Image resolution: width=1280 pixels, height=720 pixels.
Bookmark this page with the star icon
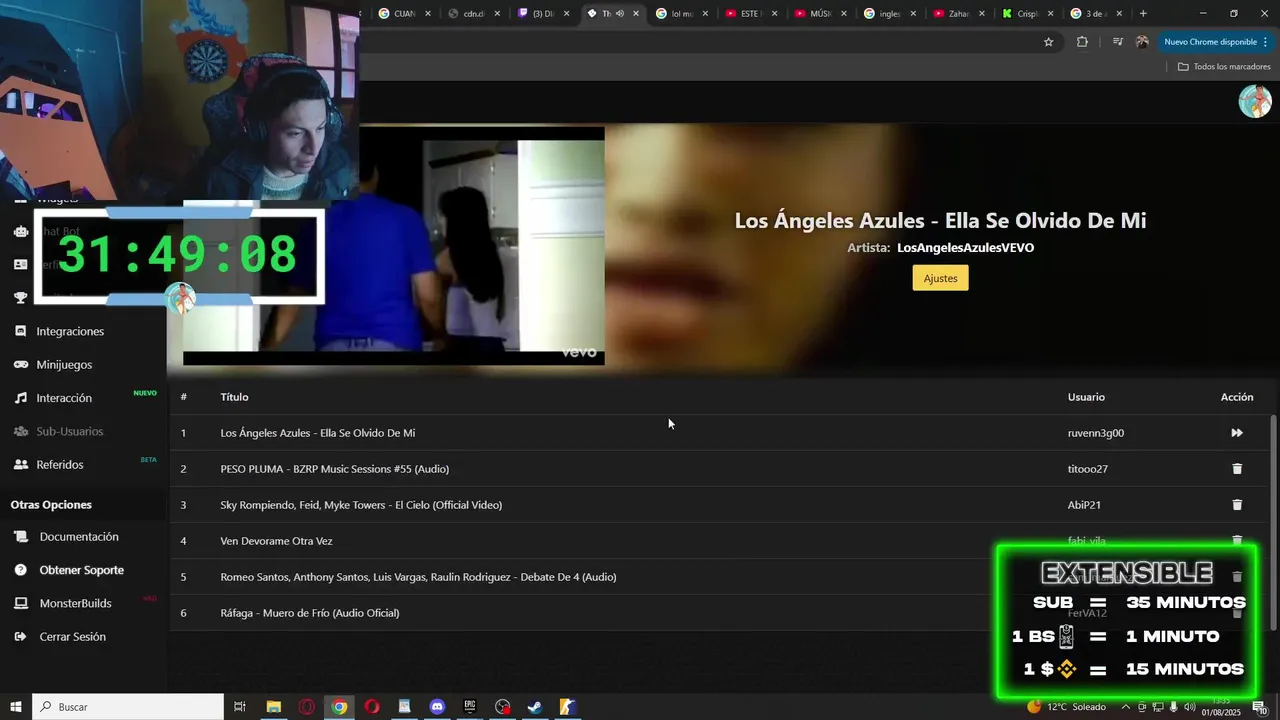(1048, 42)
